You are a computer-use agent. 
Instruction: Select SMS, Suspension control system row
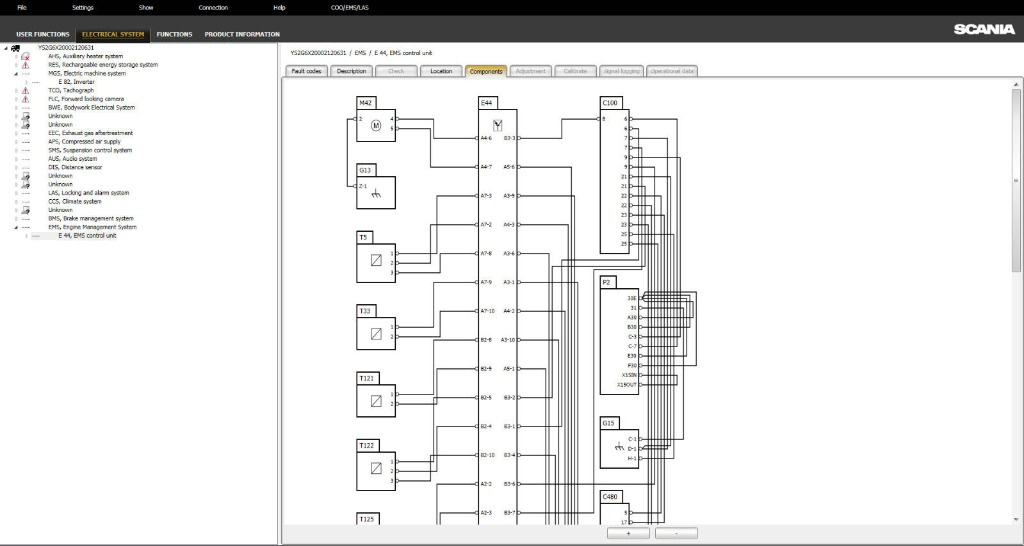90,150
